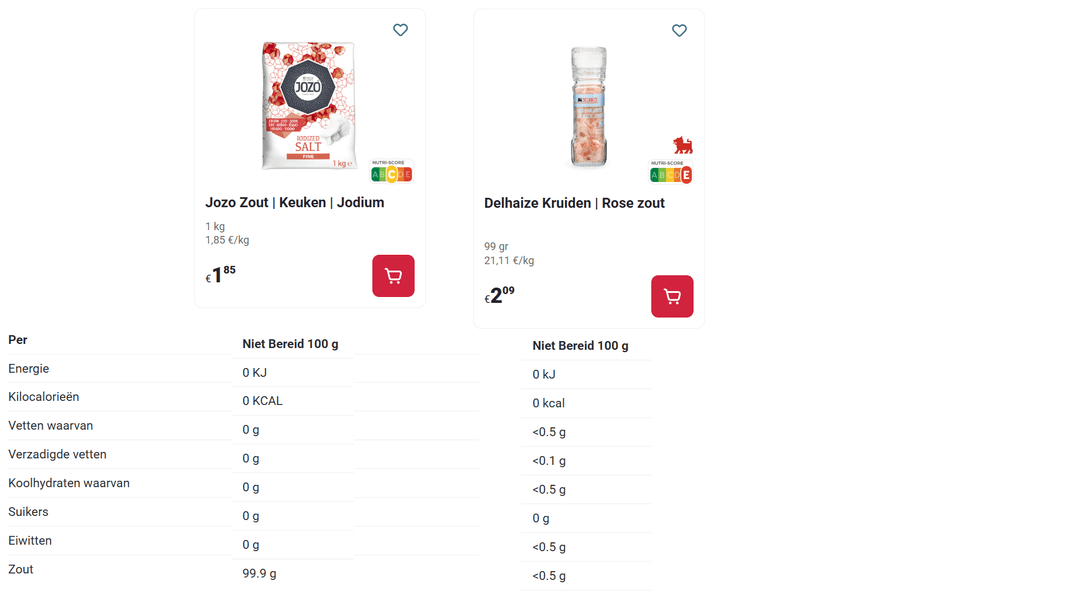Select the Zout row label

pyautogui.click(x=21, y=569)
